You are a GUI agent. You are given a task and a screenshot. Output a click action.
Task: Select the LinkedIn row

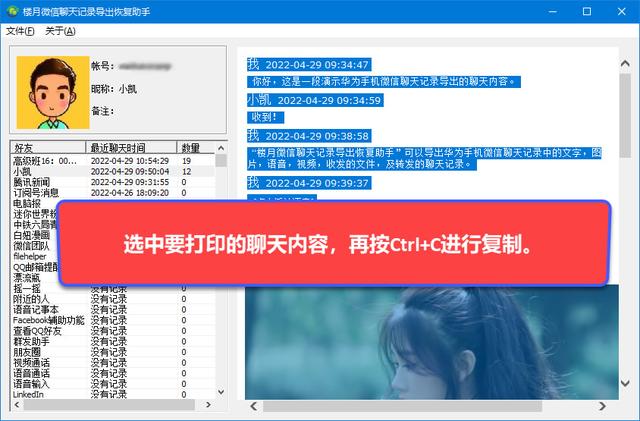tap(113, 394)
